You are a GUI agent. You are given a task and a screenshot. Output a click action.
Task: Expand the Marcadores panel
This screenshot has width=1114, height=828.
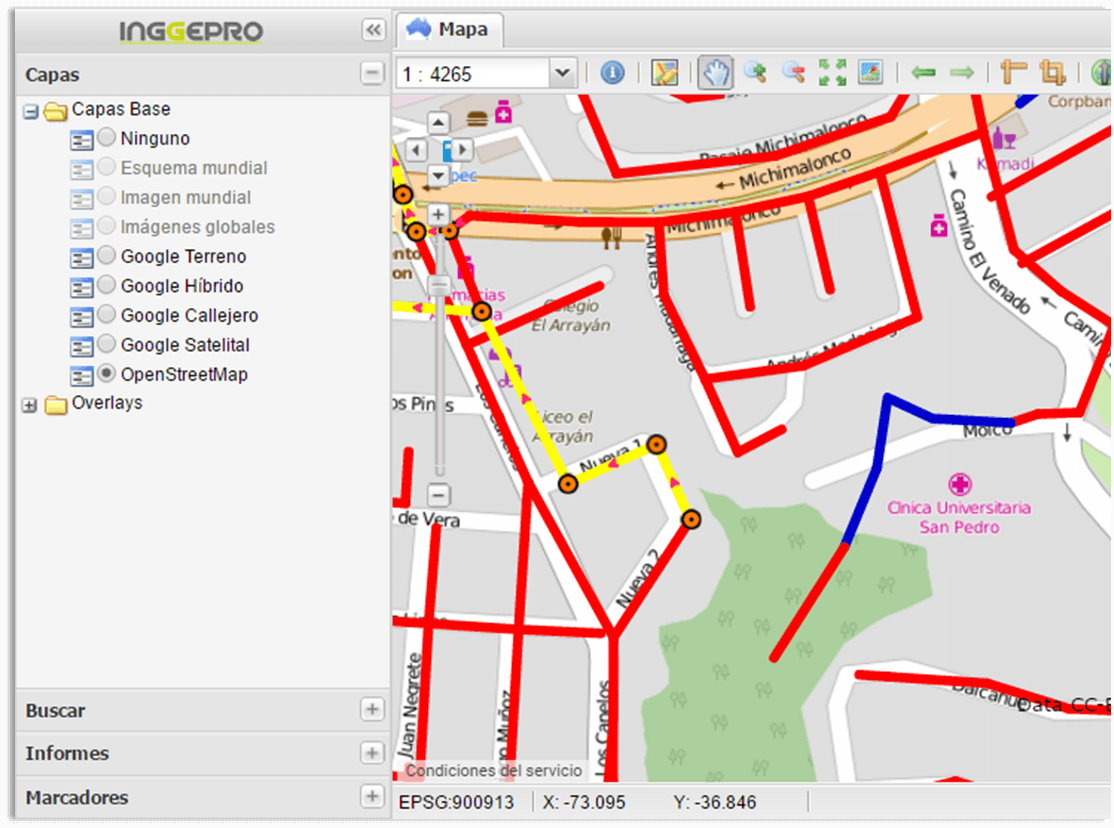372,797
